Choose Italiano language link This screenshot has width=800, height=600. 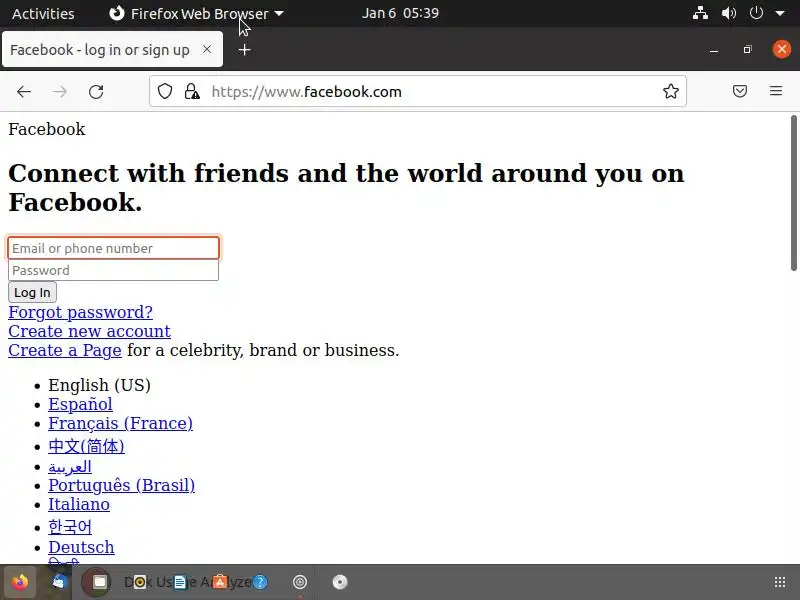79,504
